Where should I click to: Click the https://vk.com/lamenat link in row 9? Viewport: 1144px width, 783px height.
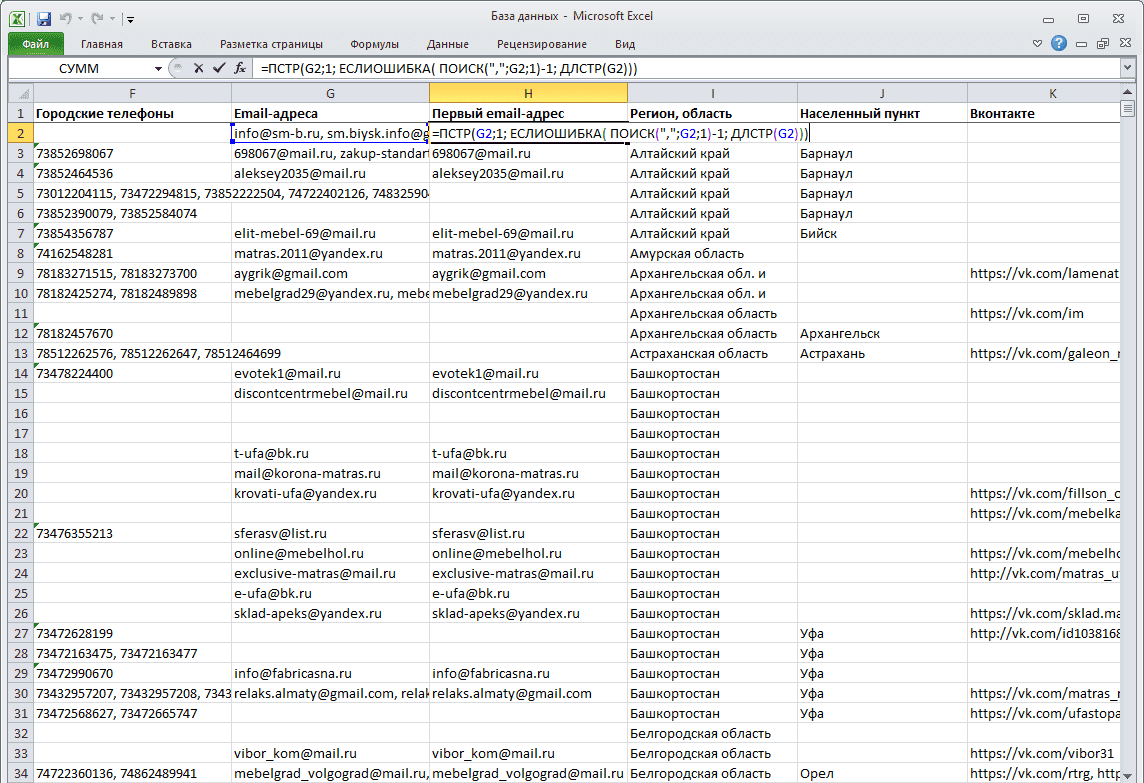[1043, 274]
